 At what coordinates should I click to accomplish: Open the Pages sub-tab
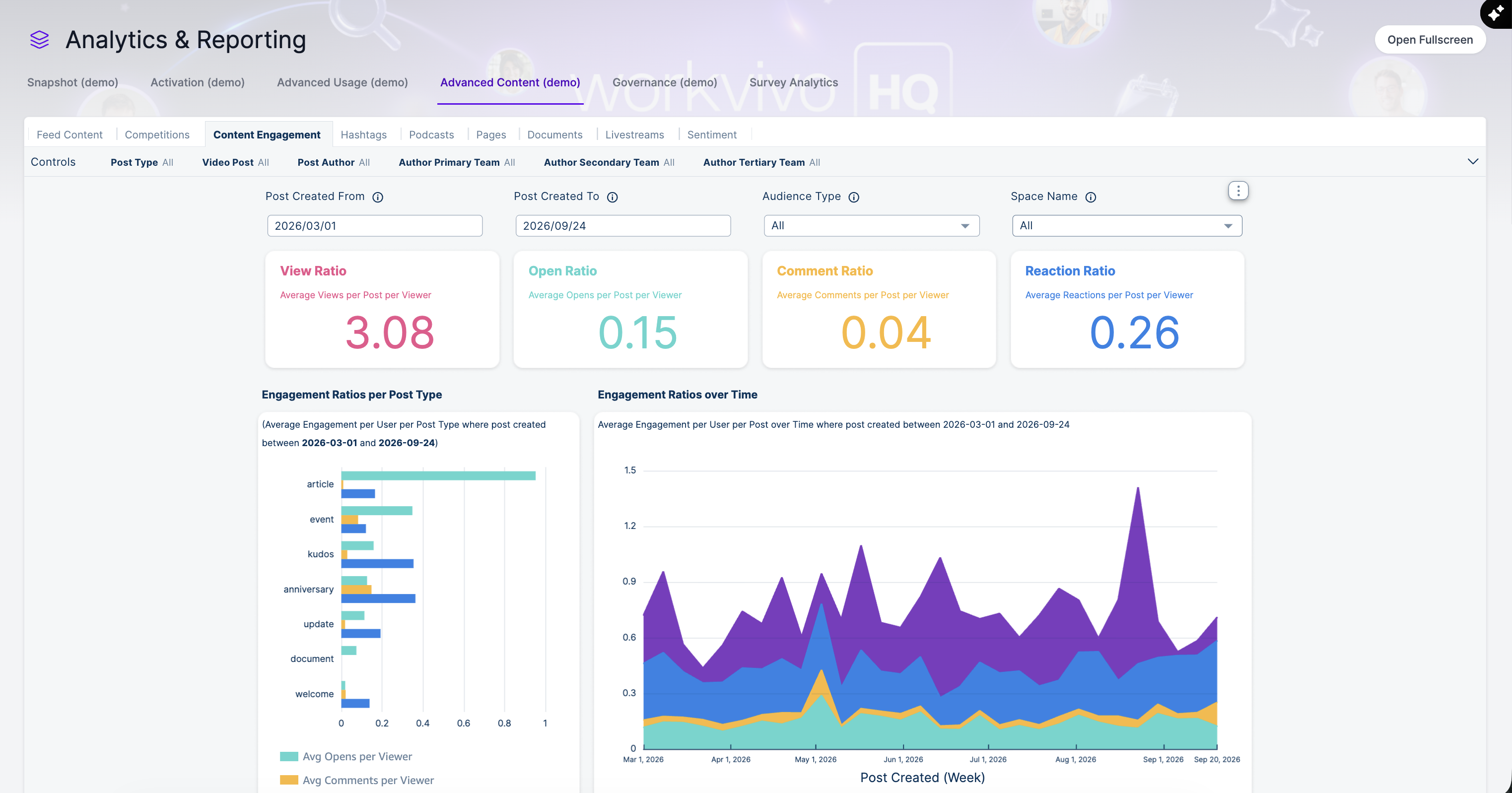point(491,135)
